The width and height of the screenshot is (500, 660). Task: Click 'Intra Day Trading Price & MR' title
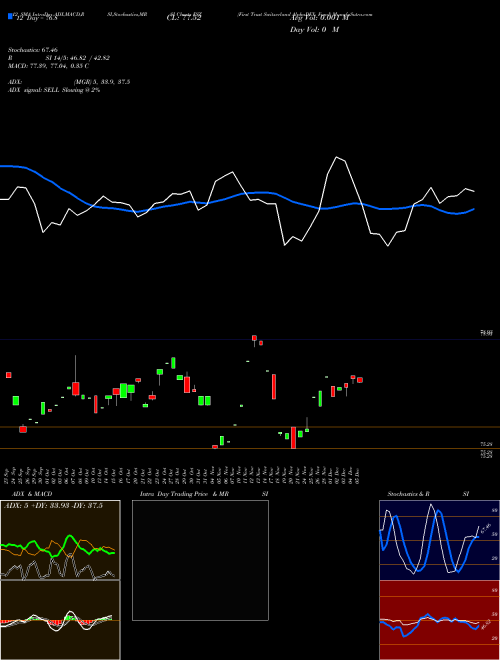click(185, 494)
